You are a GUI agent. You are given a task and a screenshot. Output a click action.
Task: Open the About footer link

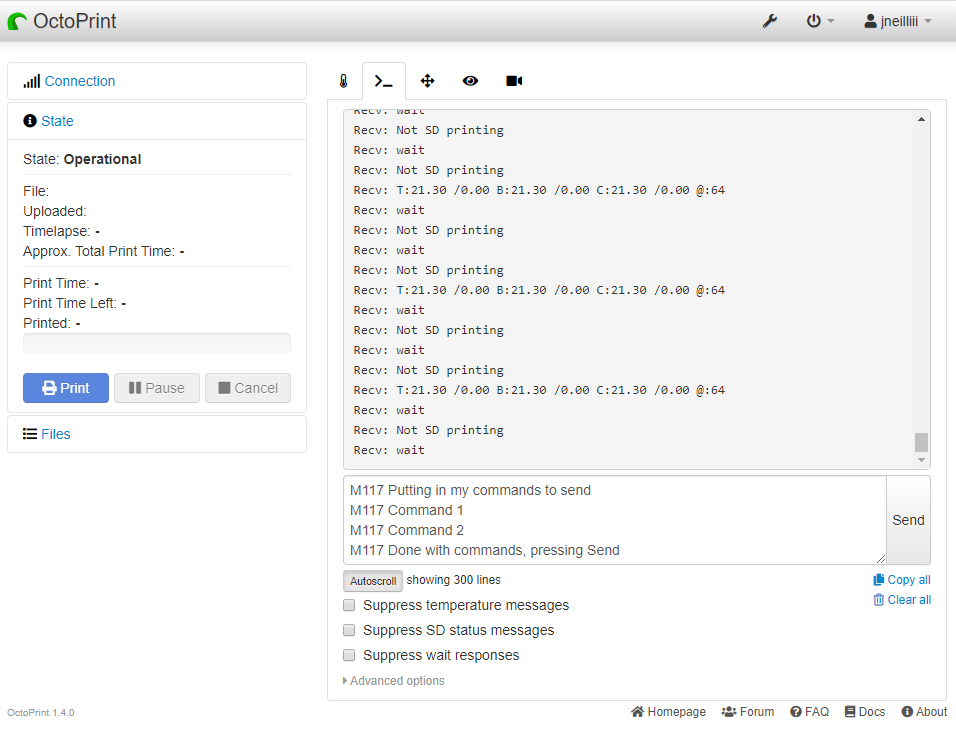[924, 712]
